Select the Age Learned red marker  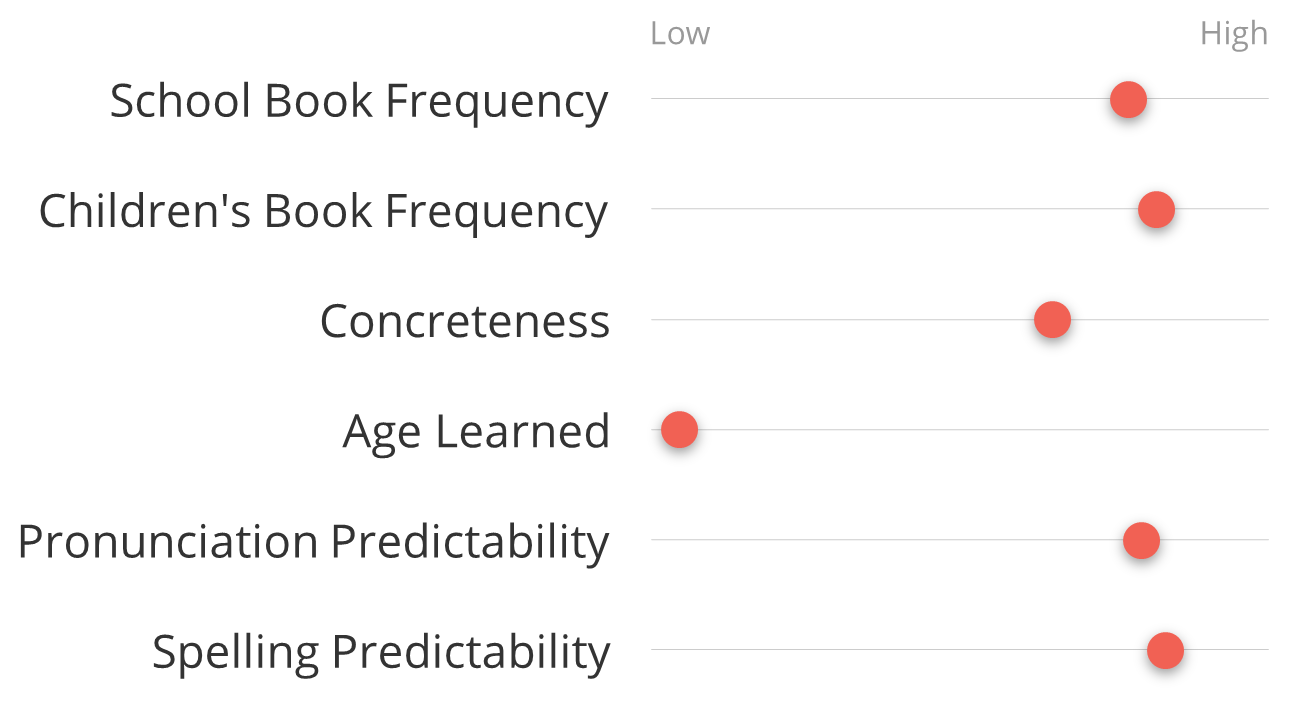point(679,430)
